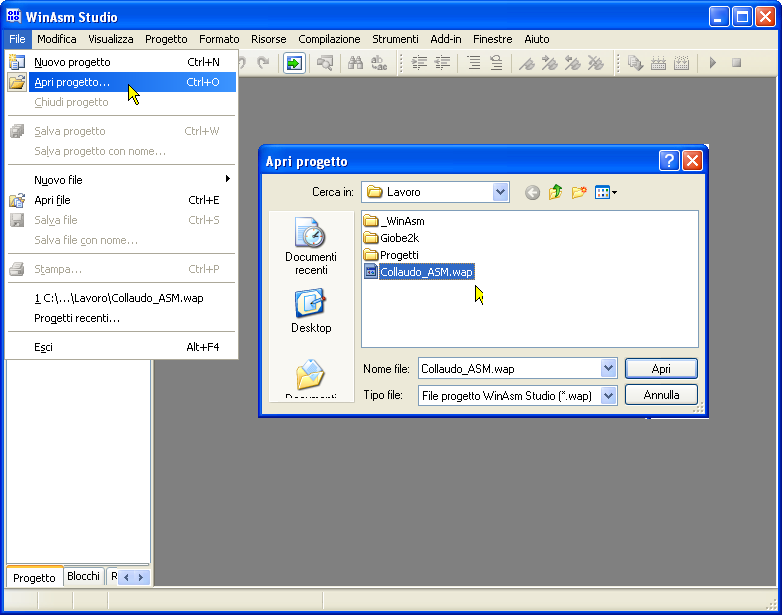782x615 pixels.
Task: Close the Apri progetto dialog
Action: click(x=692, y=161)
